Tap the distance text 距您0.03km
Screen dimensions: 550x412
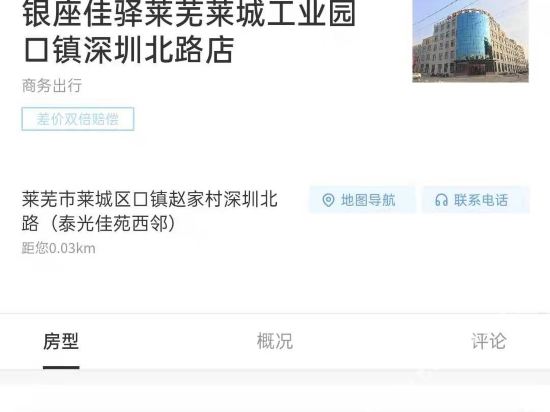(59, 248)
